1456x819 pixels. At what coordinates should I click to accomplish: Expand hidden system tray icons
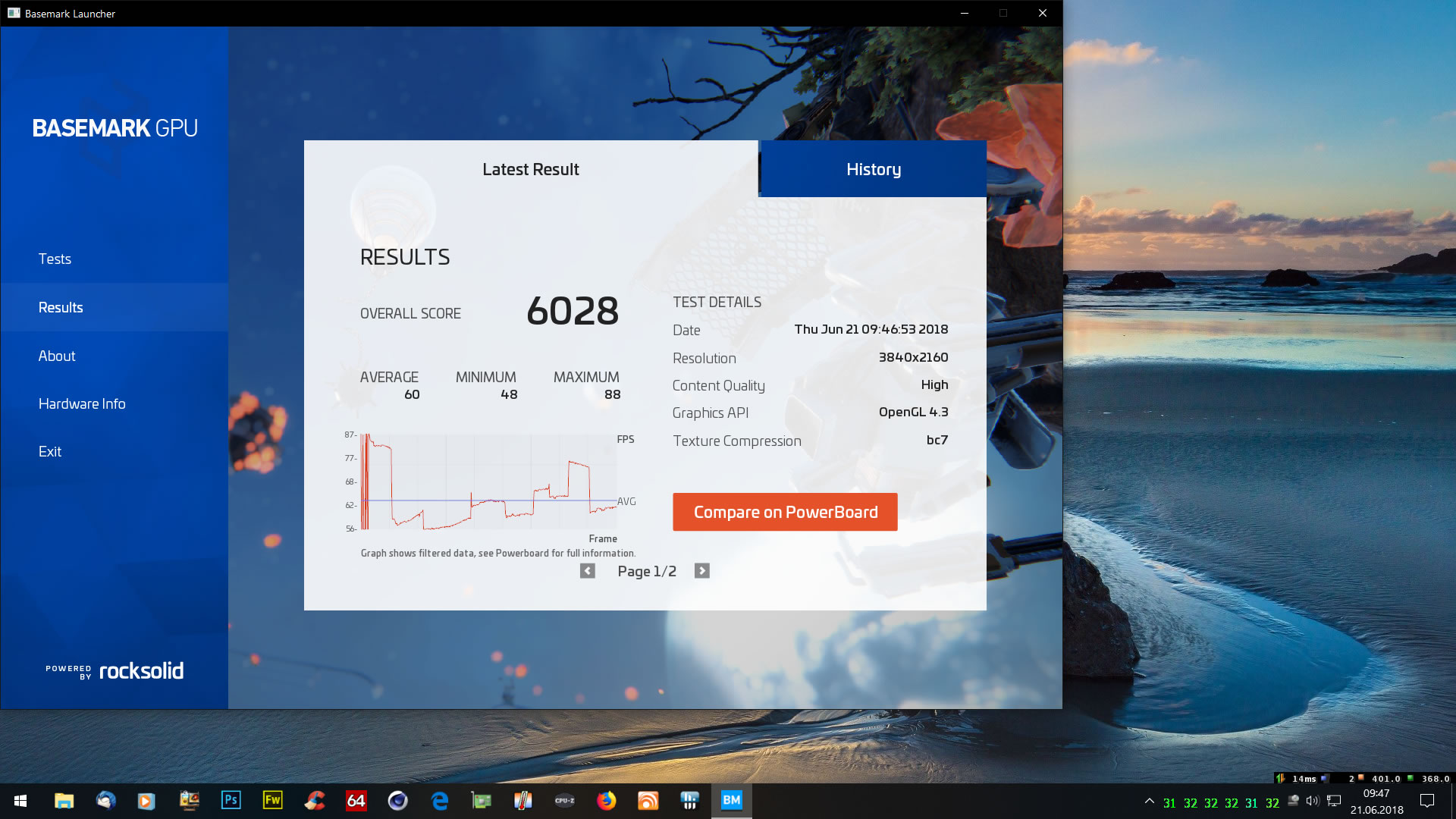(x=1150, y=801)
